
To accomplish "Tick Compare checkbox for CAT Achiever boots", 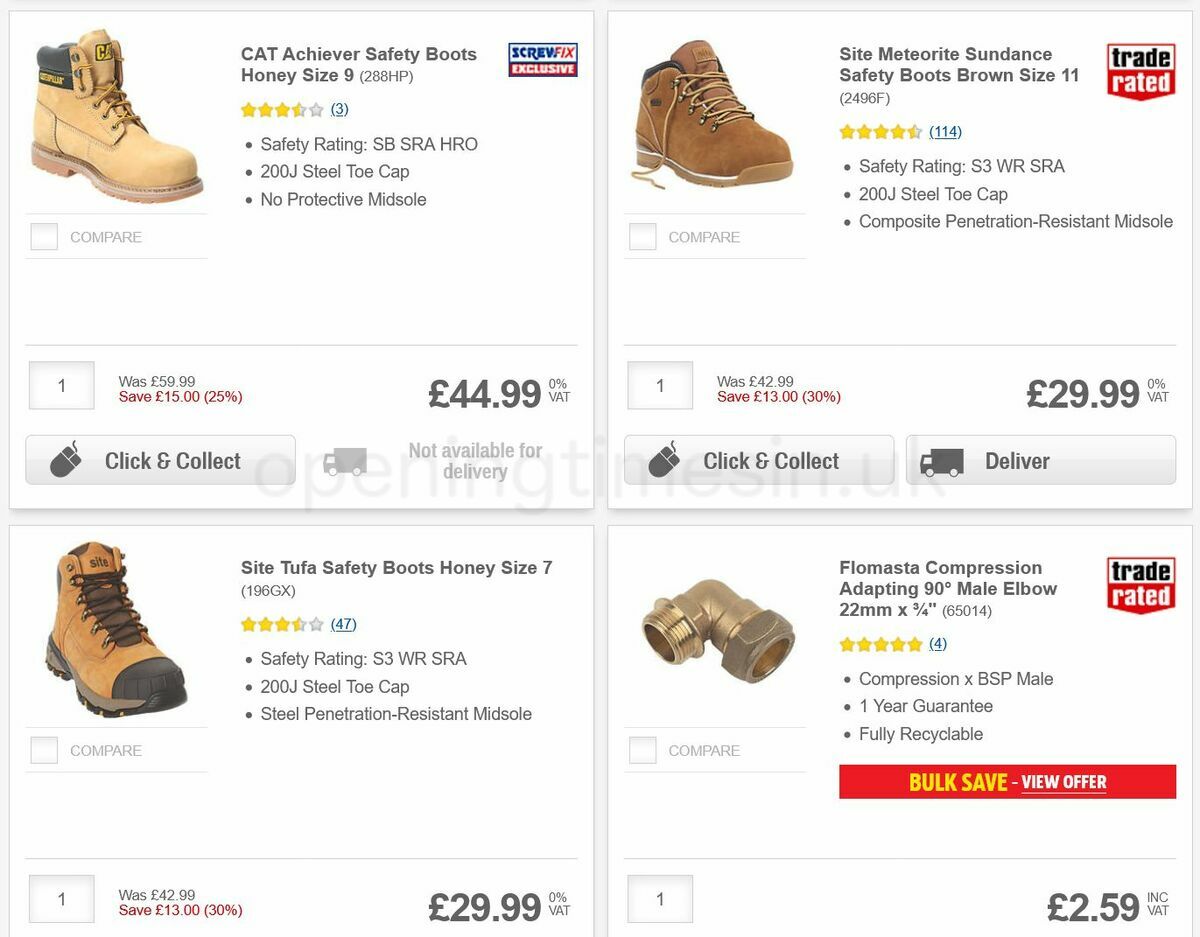I will [x=44, y=237].
